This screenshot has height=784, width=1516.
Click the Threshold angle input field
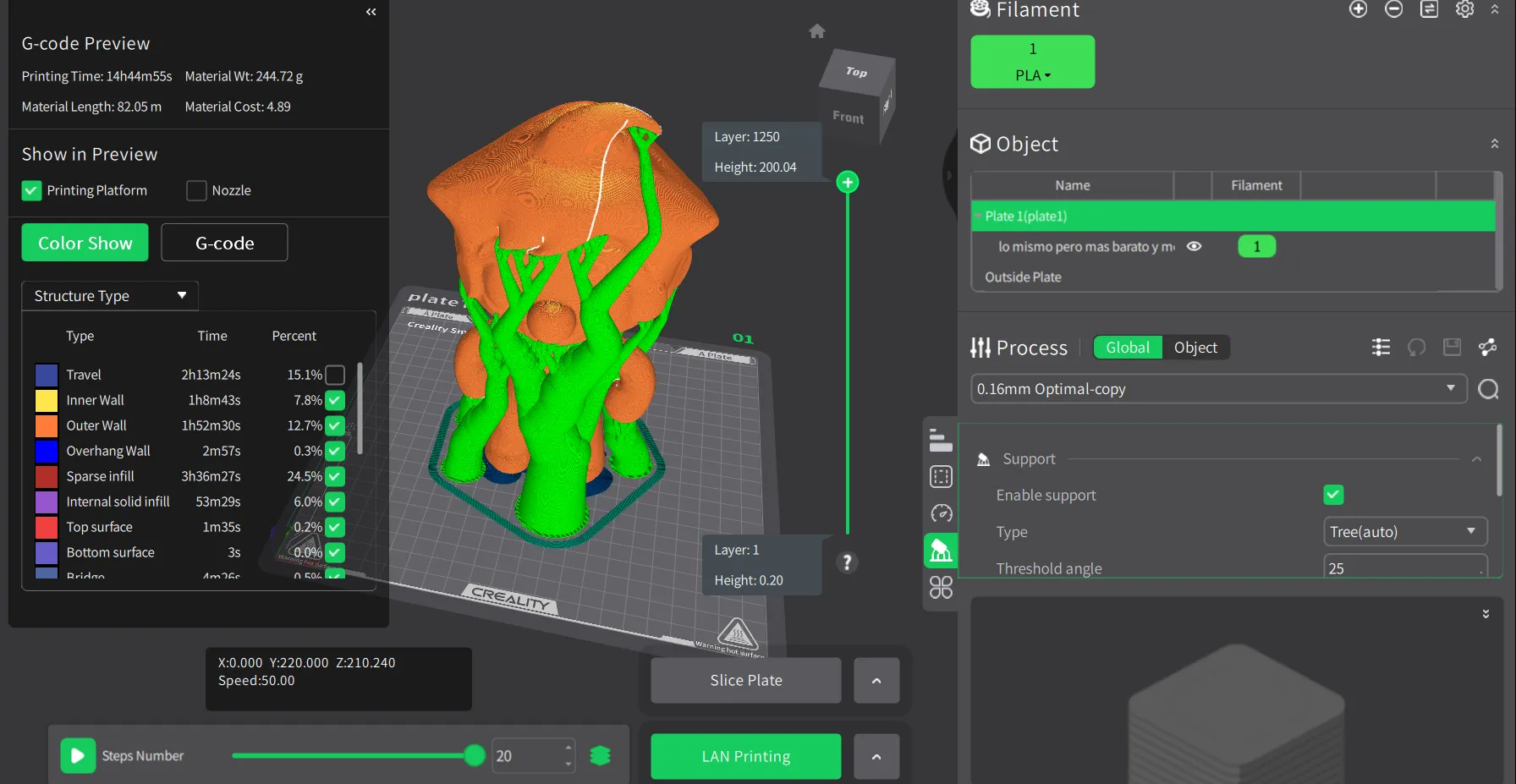pyautogui.click(x=1404, y=567)
